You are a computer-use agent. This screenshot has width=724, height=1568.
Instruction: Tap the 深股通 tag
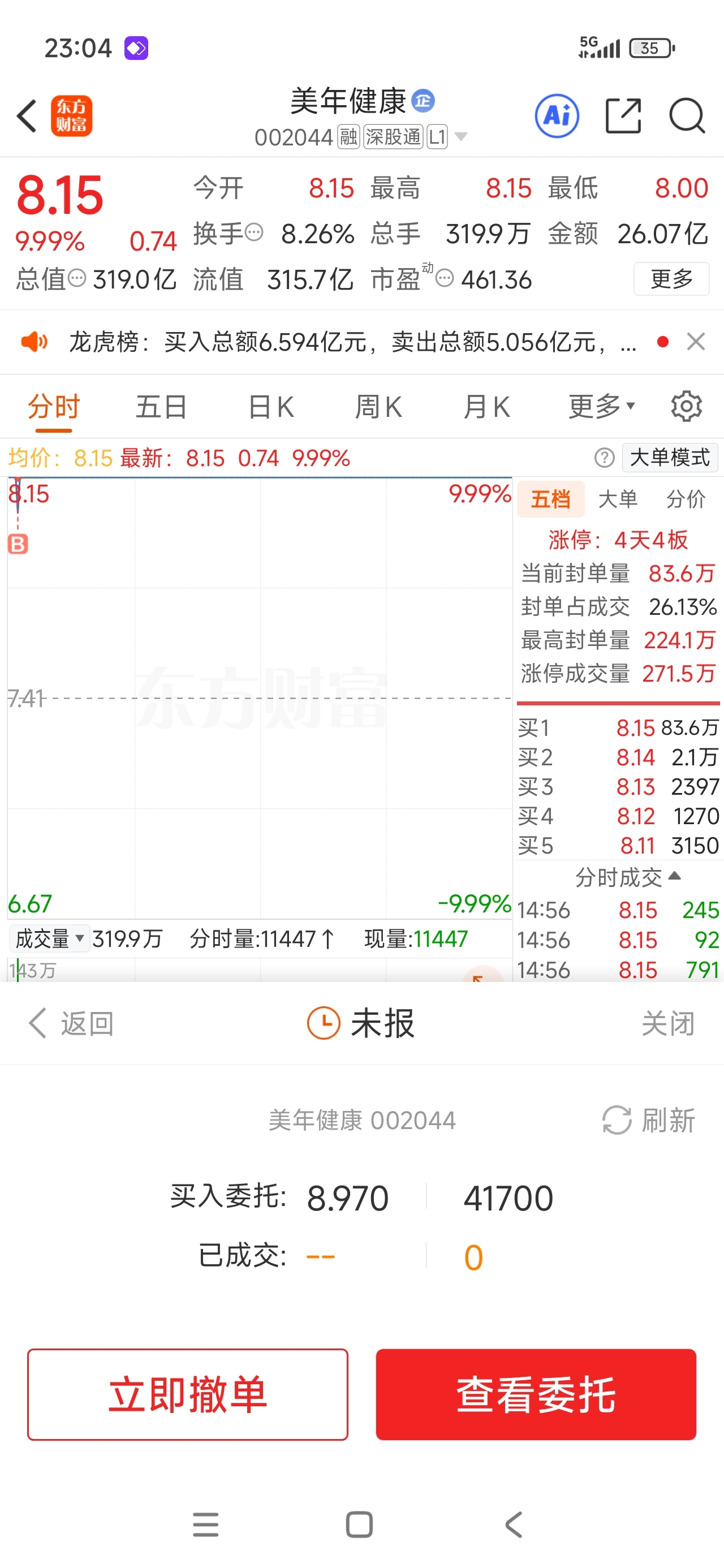pyautogui.click(x=393, y=137)
